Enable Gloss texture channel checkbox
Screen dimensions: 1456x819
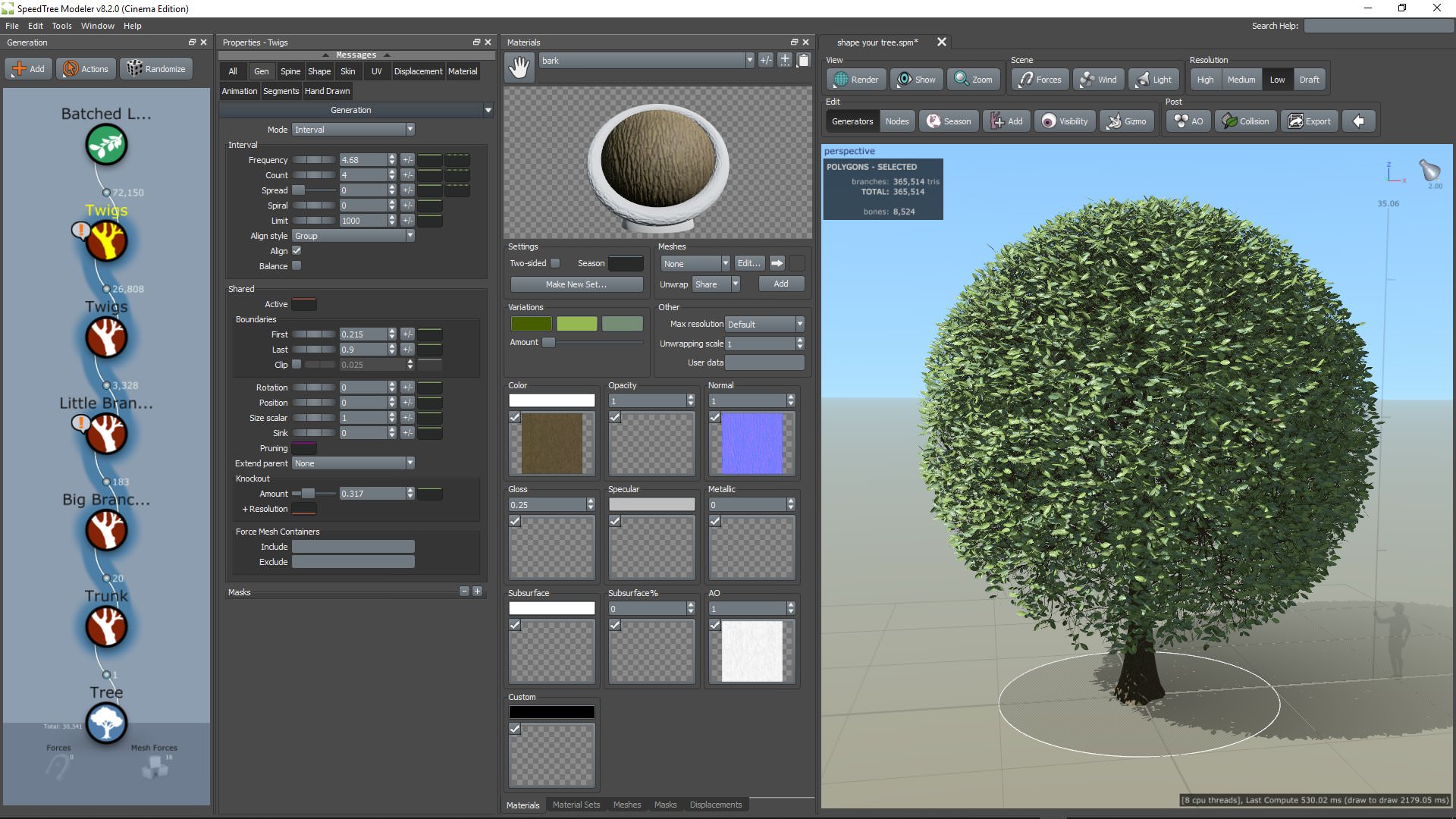coord(515,520)
